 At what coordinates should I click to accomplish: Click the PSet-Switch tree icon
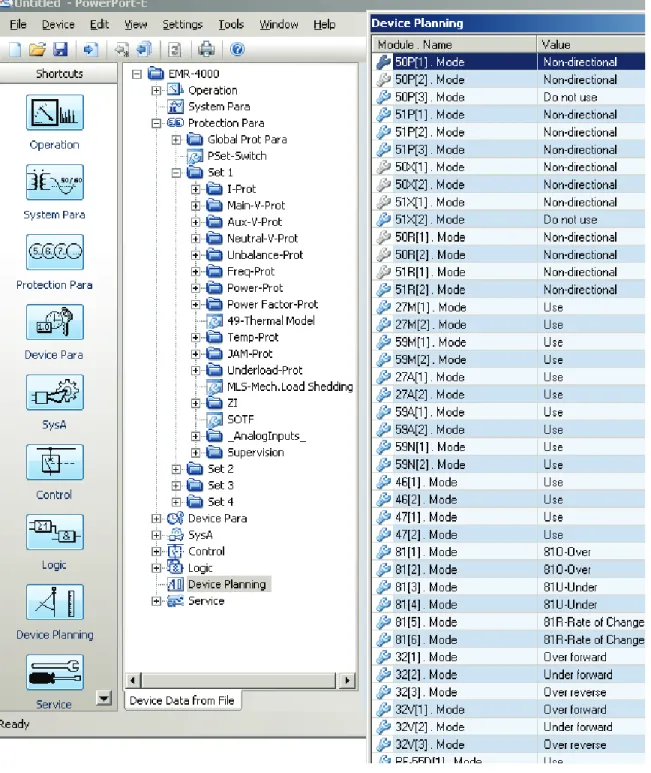195,156
